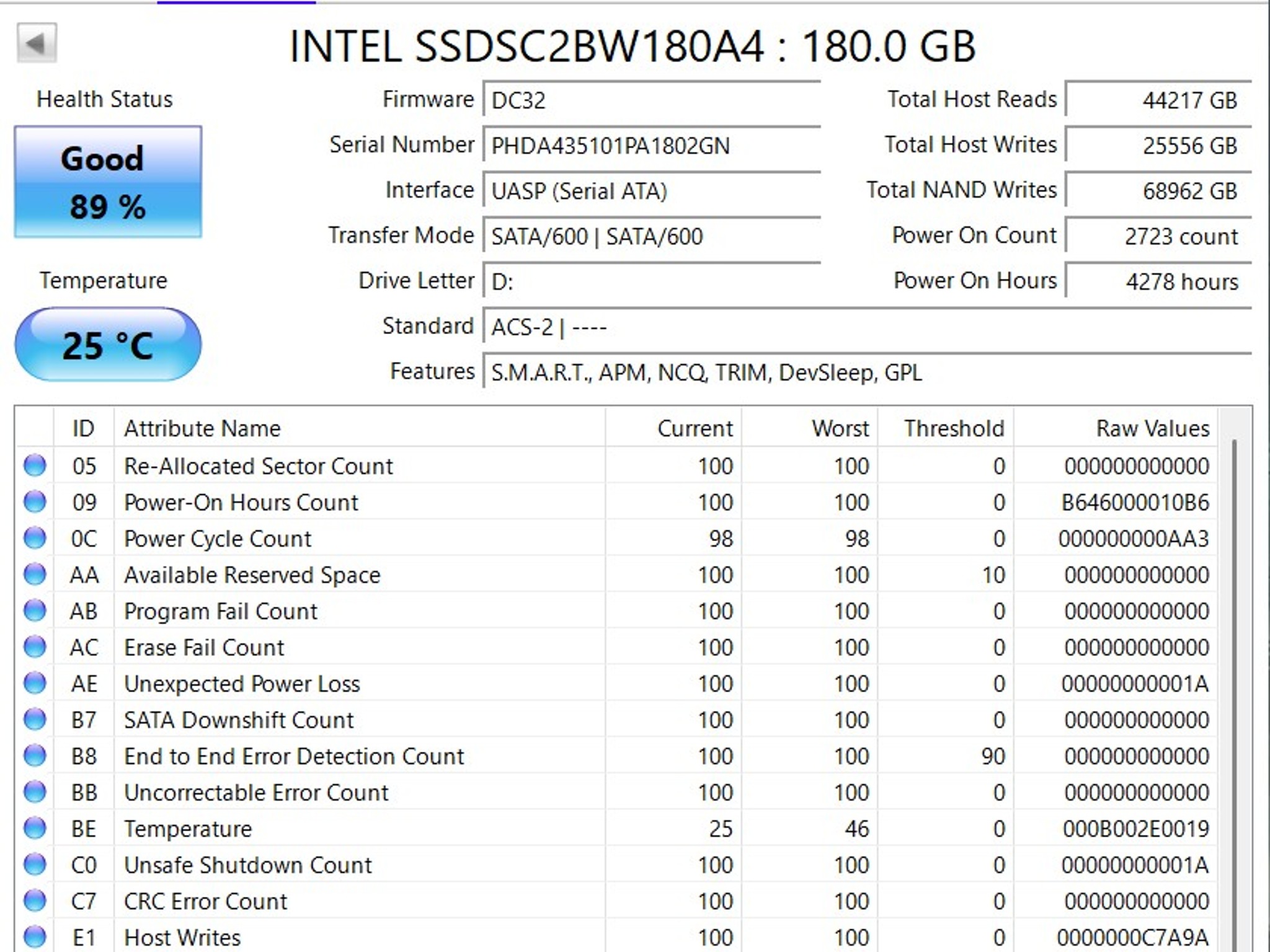The width and height of the screenshot is (1270, 952).
Task: Click the Current column header
Action: (x=673, y=428)
